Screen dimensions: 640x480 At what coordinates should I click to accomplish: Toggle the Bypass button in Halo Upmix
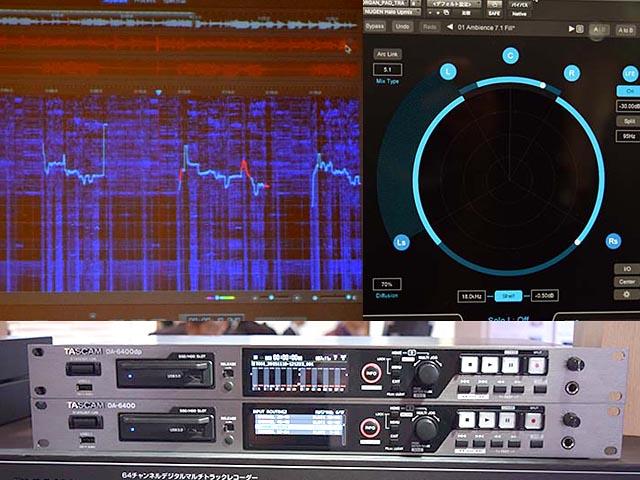coord(375,27)
